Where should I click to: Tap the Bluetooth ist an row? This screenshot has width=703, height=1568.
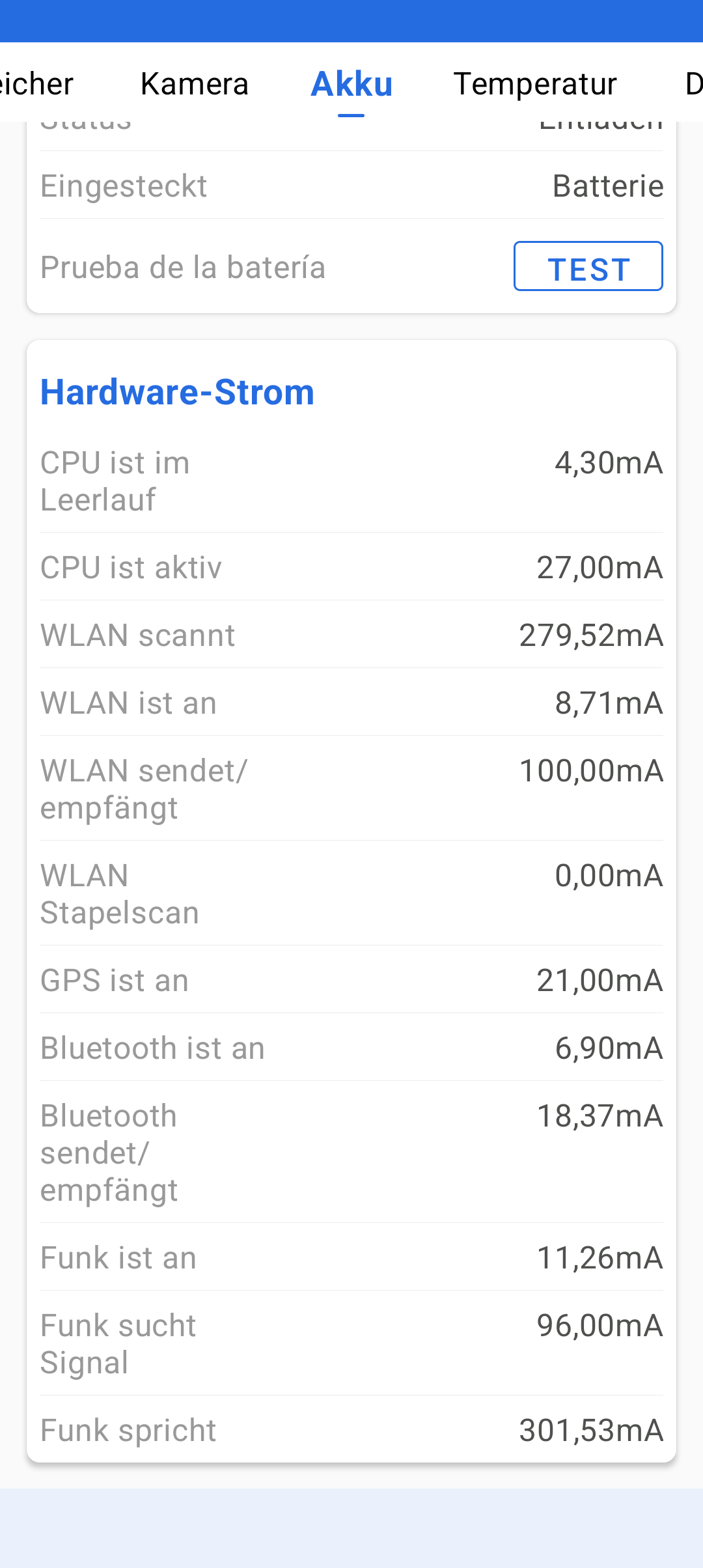(351, 1048)
